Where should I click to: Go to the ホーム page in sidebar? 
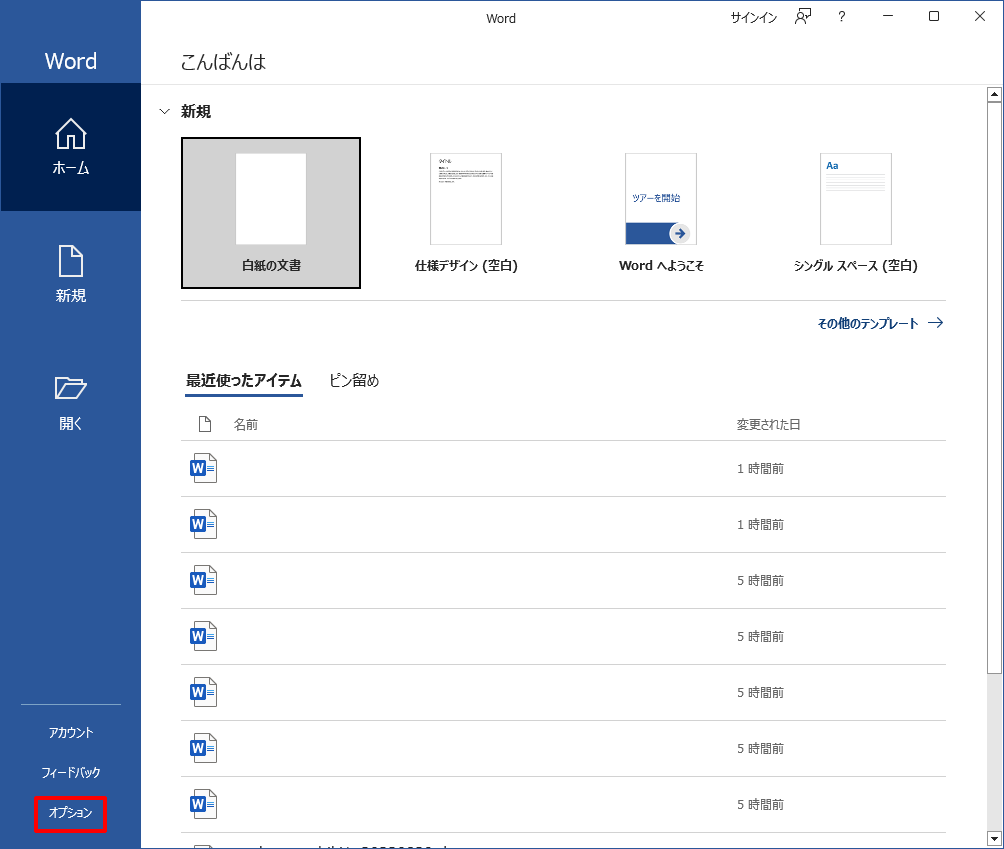click(x=70, y=147)
